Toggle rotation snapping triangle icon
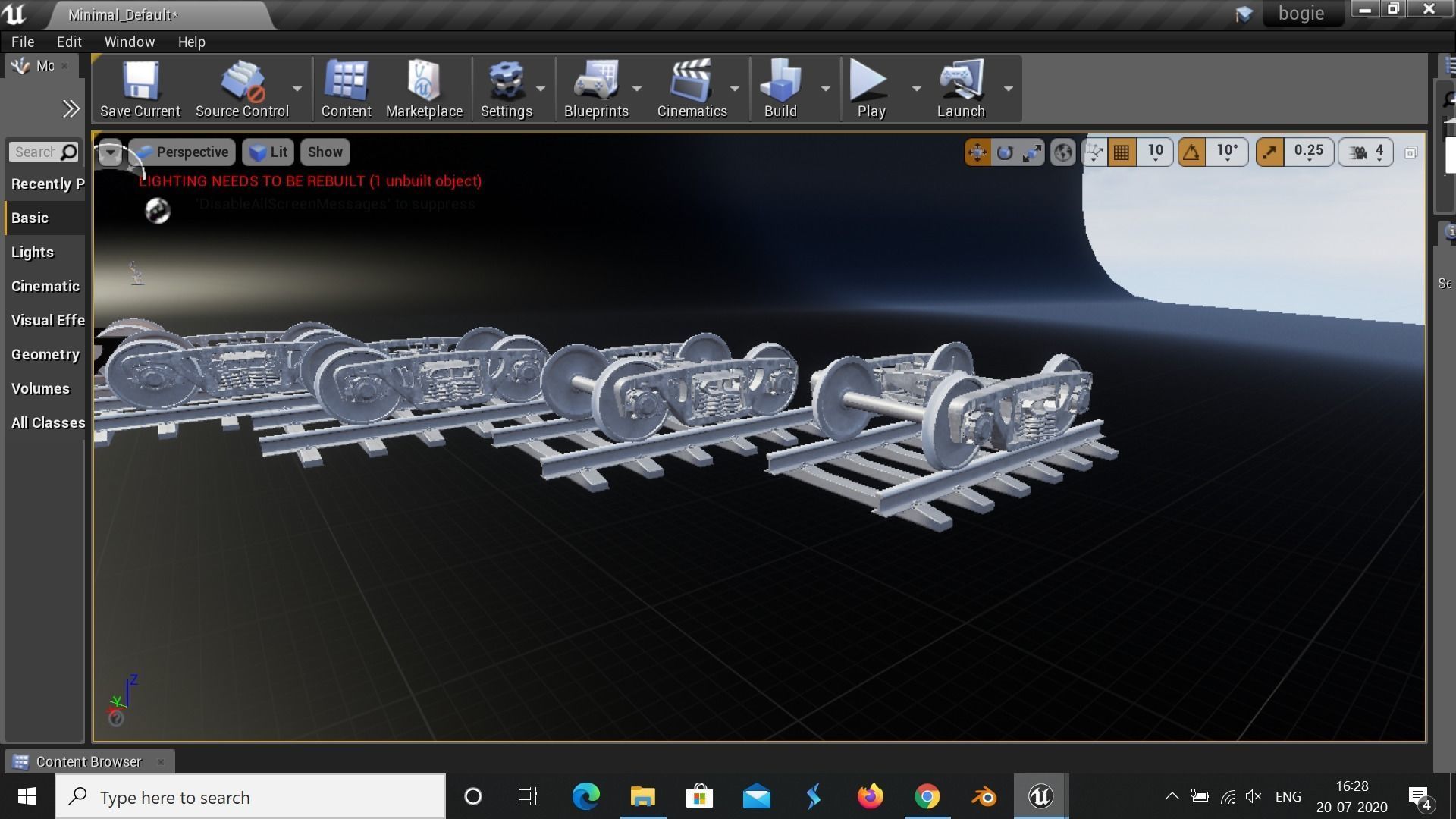The image size is (1456, 819). [x=1191, y=152]
